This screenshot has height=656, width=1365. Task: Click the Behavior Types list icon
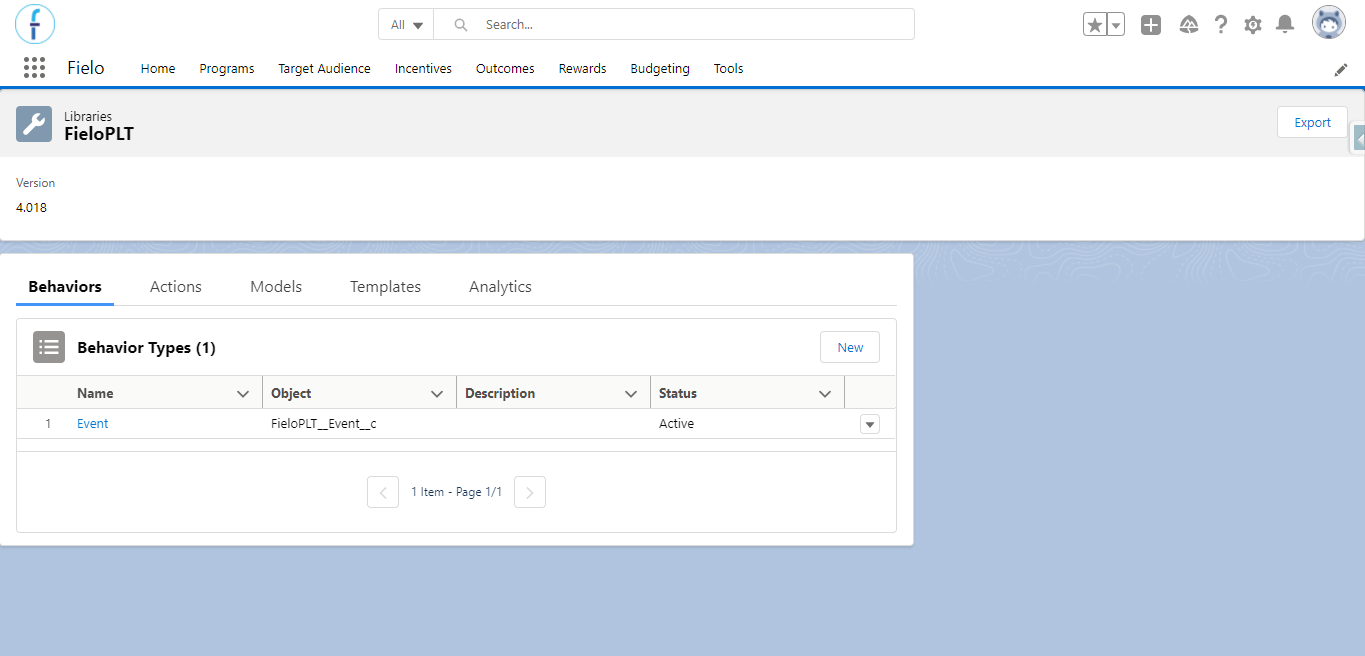[49, 347]
